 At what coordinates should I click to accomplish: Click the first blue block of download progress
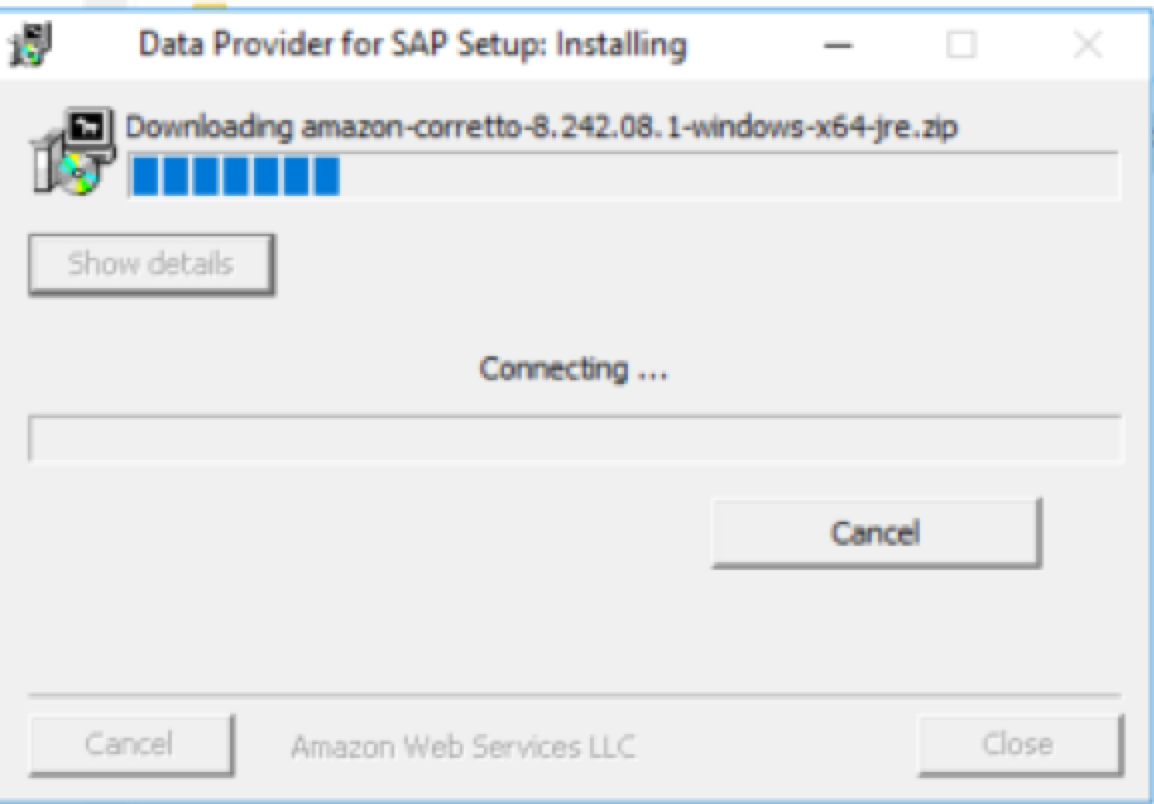pos(145,178)
